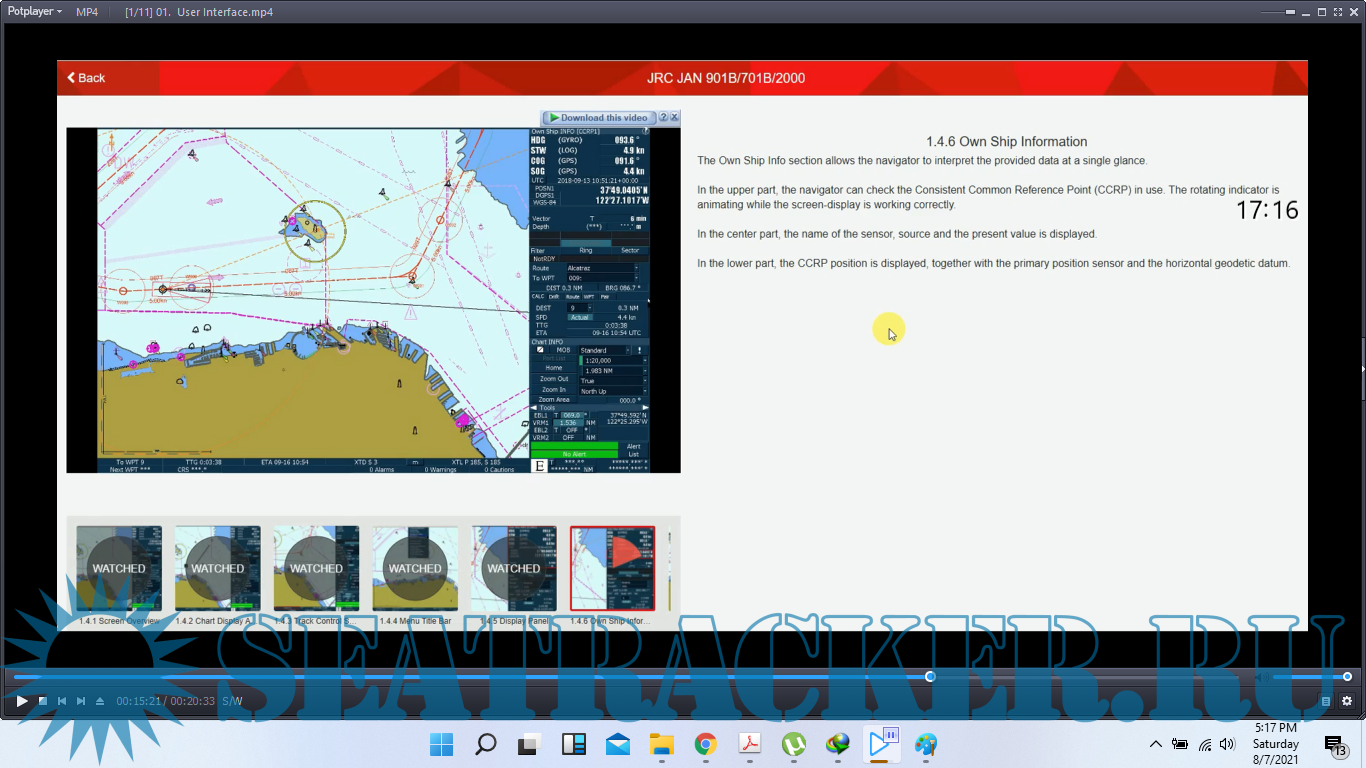The height and width of the screenshot is (768, 1366).
Task: Select the 1.4.3 Track Control thumbnail
Action: coord(316,568)
